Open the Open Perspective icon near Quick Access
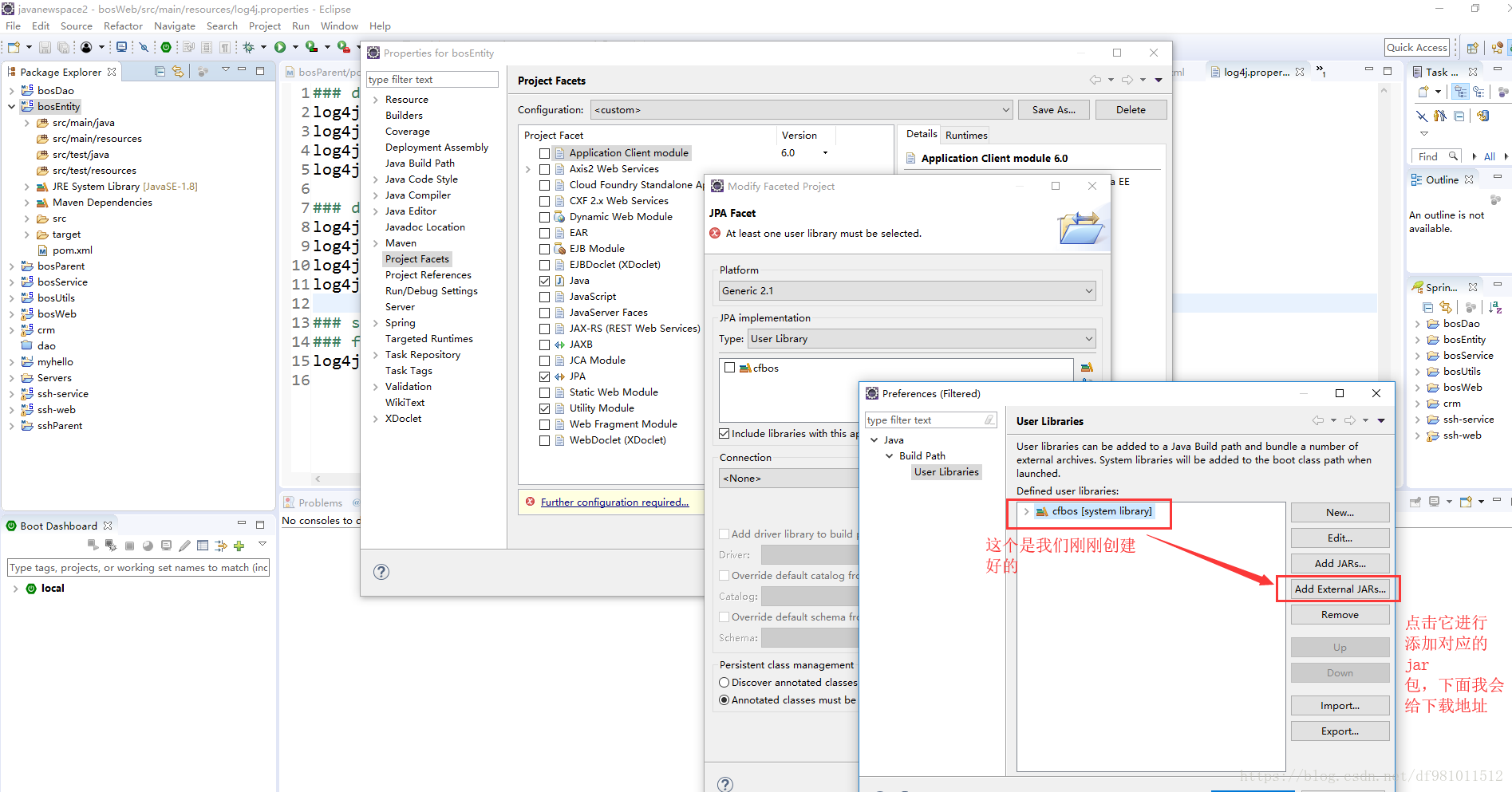The height and width of the screenshot is (792, 1512). pyautogui.click(x=1473, y=48)
